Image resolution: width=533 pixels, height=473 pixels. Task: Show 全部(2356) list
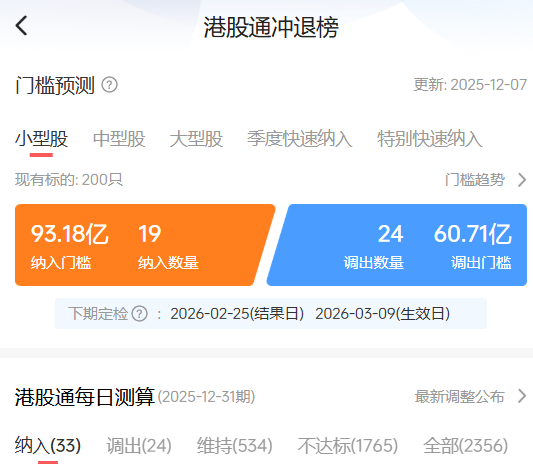(x=466, y=445)
